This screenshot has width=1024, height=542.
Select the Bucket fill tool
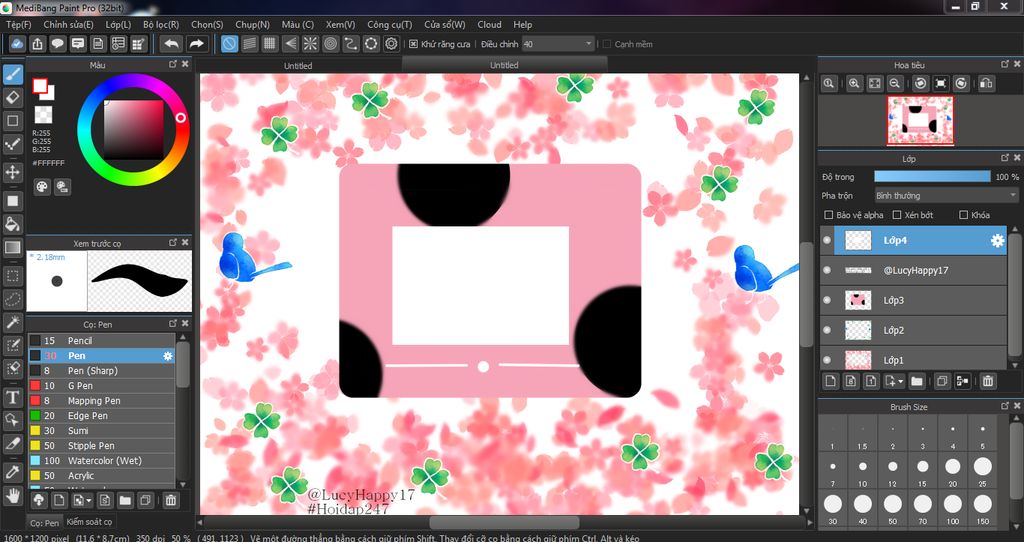12,224
